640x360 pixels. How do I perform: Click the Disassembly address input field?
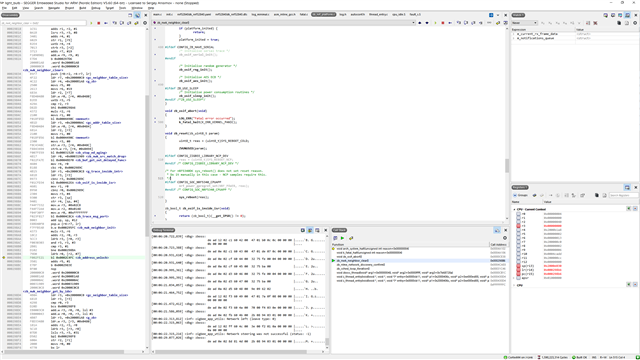point(44,23)
